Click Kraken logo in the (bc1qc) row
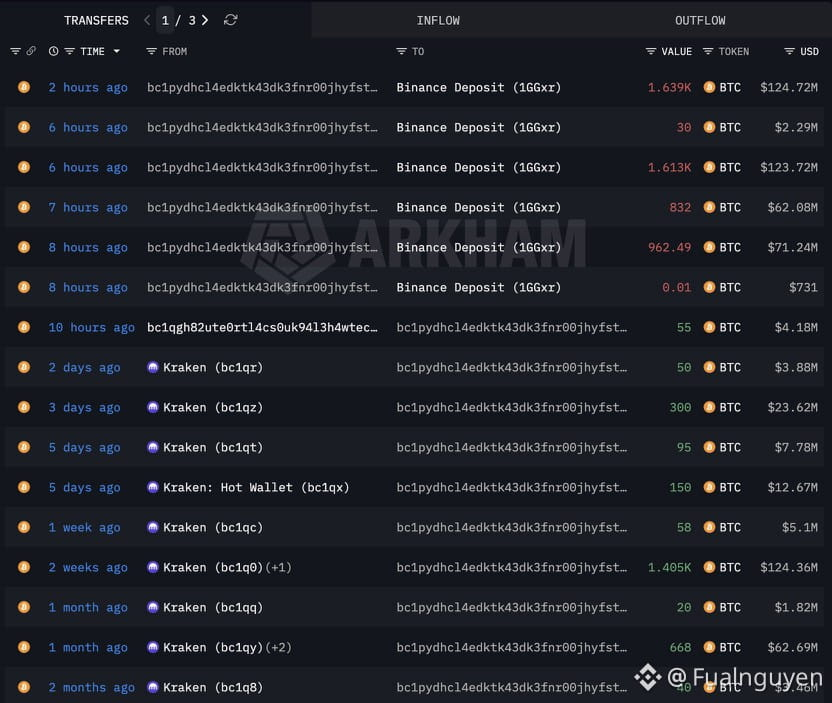Image resolution: width=832 pixels, height=703 pixels. point(153,527)
